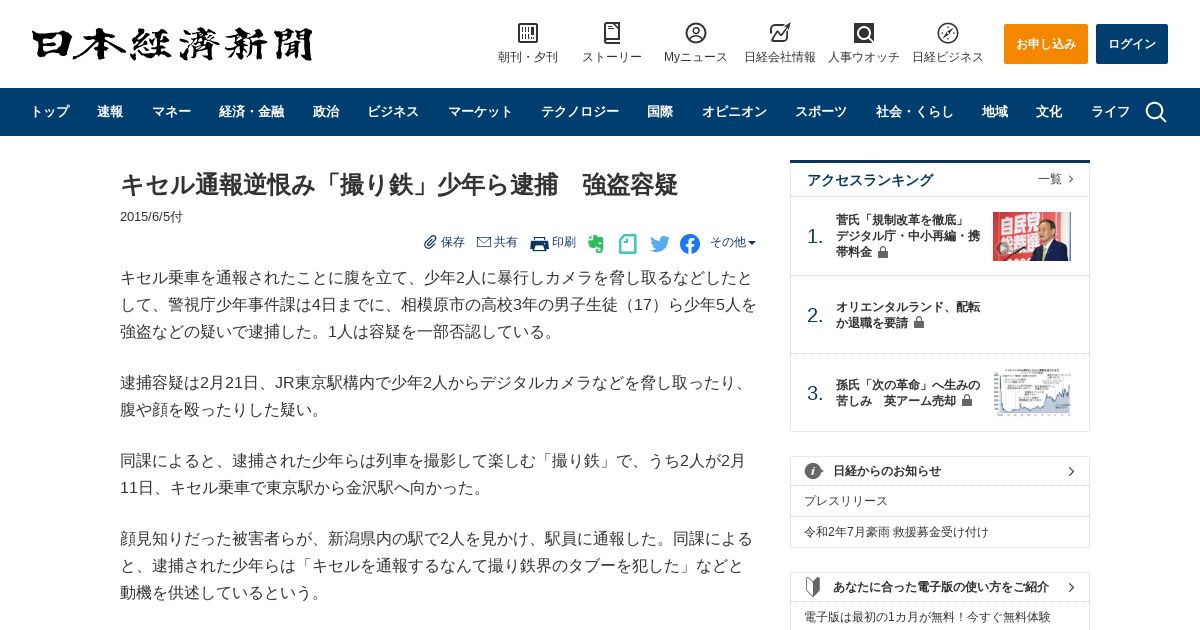Select the 社会・くらし navigation tab
This screenshot has width=1200, height=630.
[915, 112]
